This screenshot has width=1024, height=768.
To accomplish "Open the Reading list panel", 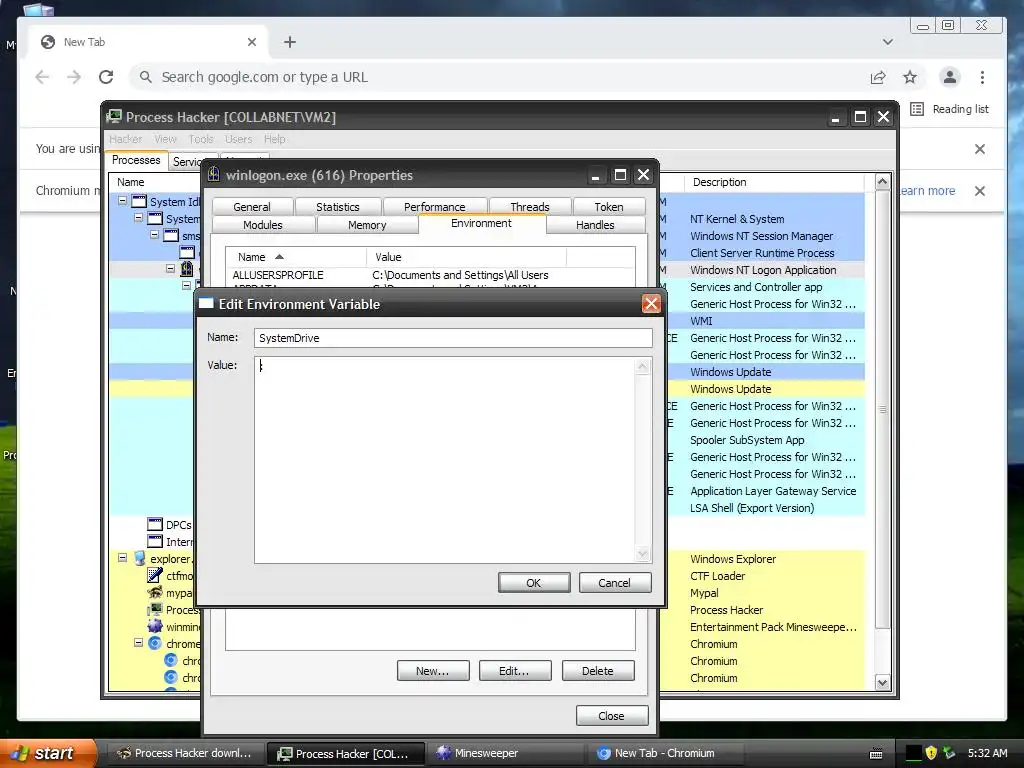I will pyautogui.click(x=949, y=109).
